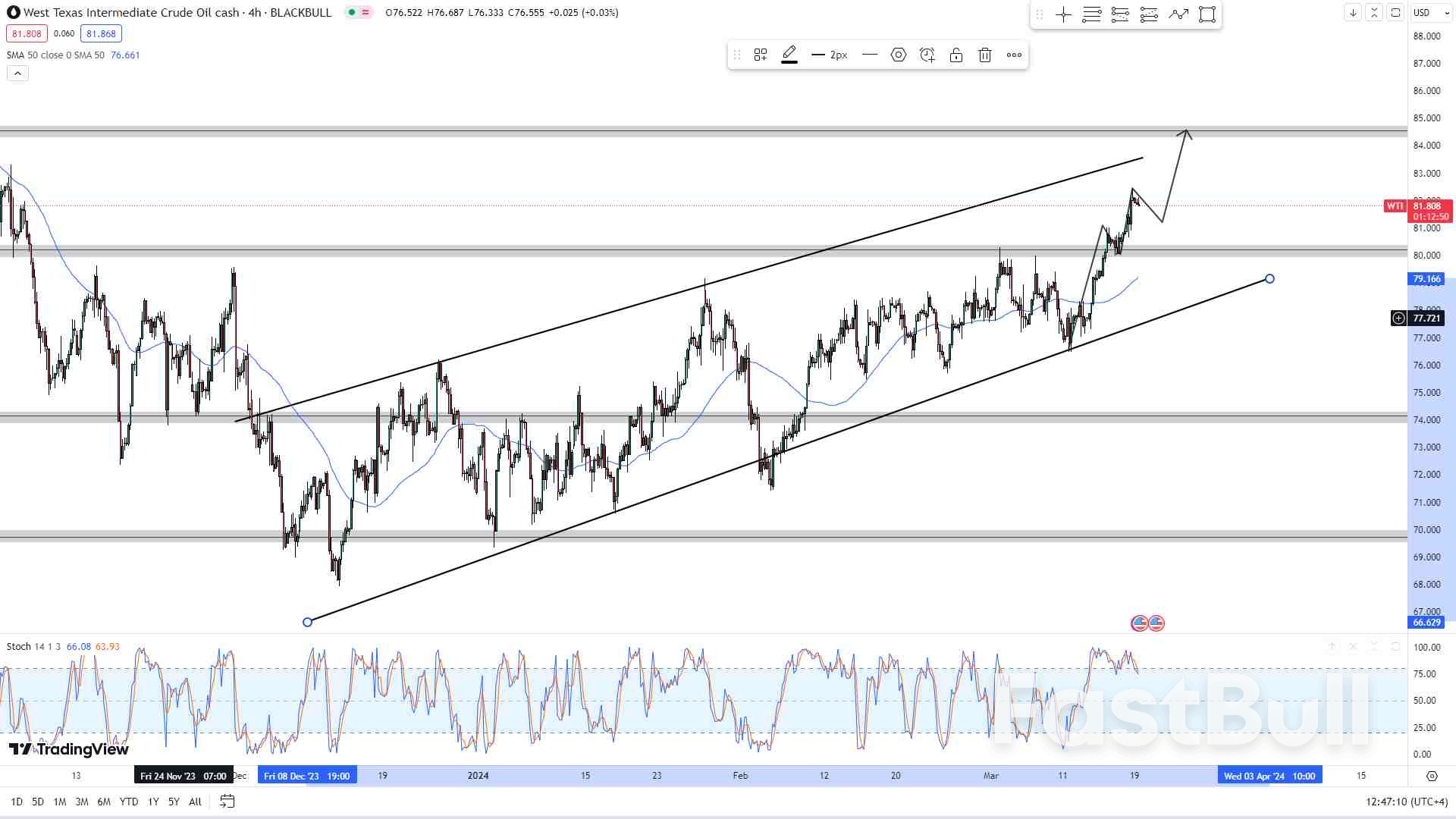Click the market status indicator dots

(359, 13)
